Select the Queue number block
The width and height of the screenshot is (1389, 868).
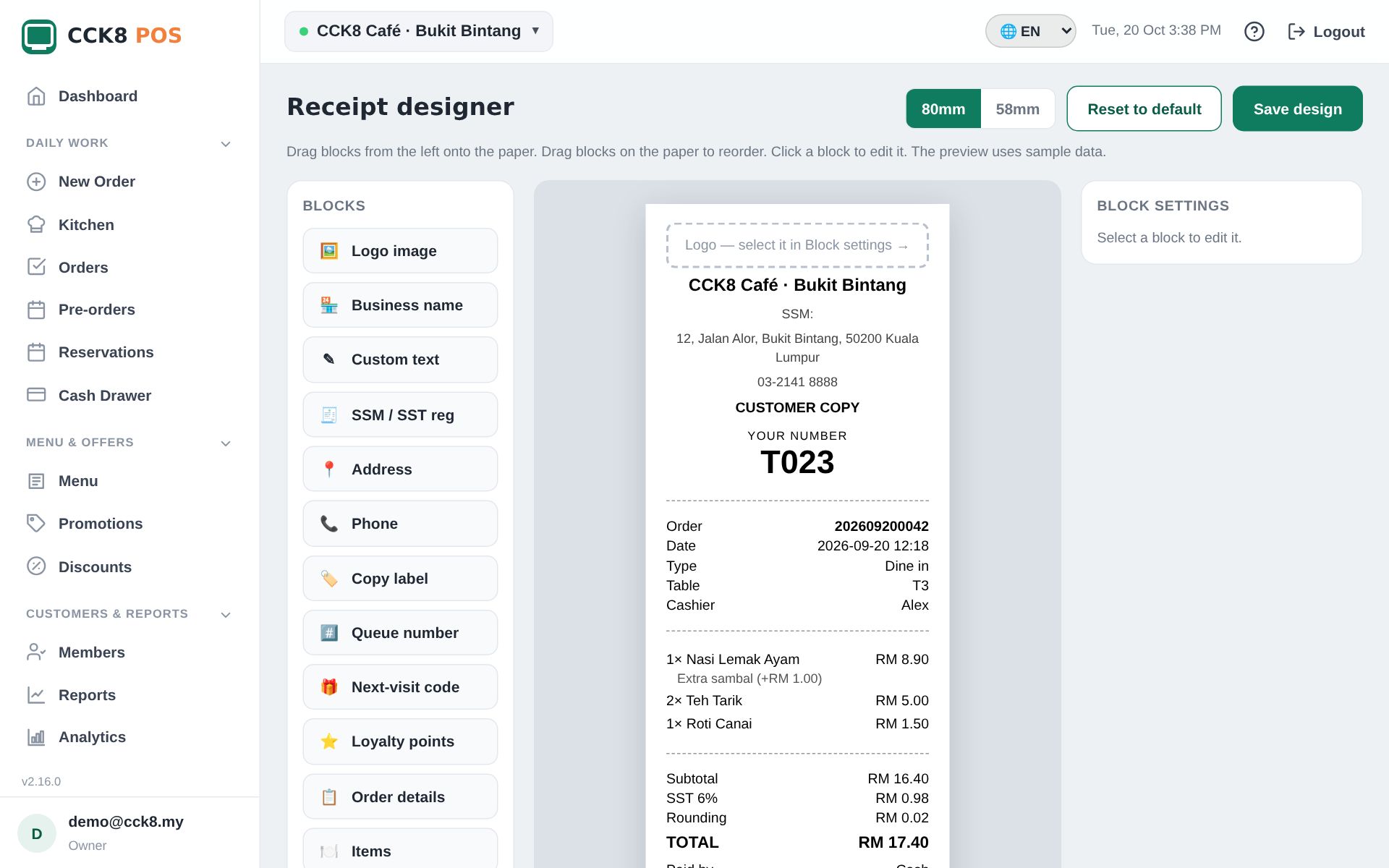tap(400, 633)
